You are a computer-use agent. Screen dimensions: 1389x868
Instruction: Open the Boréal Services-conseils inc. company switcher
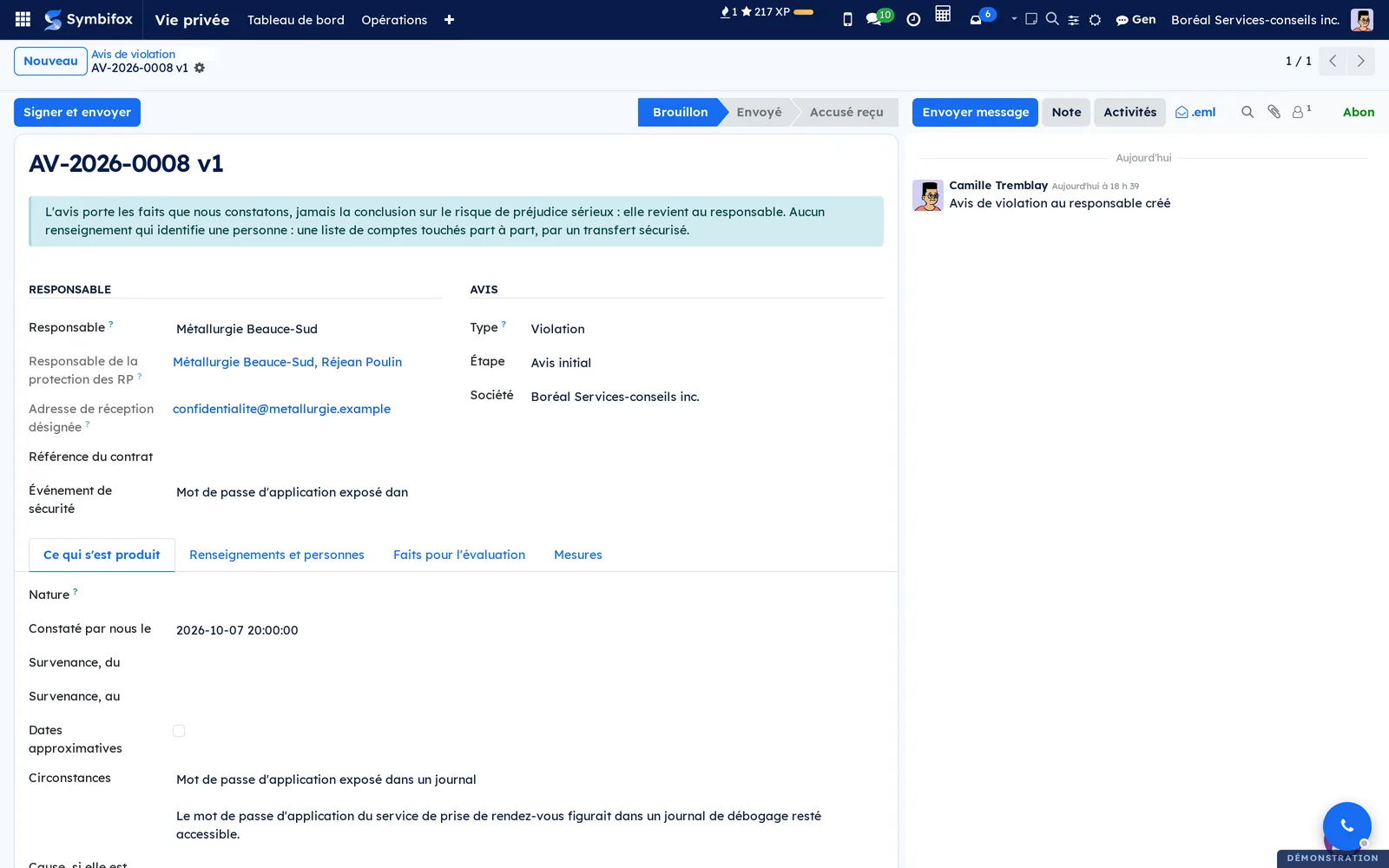1255,20
